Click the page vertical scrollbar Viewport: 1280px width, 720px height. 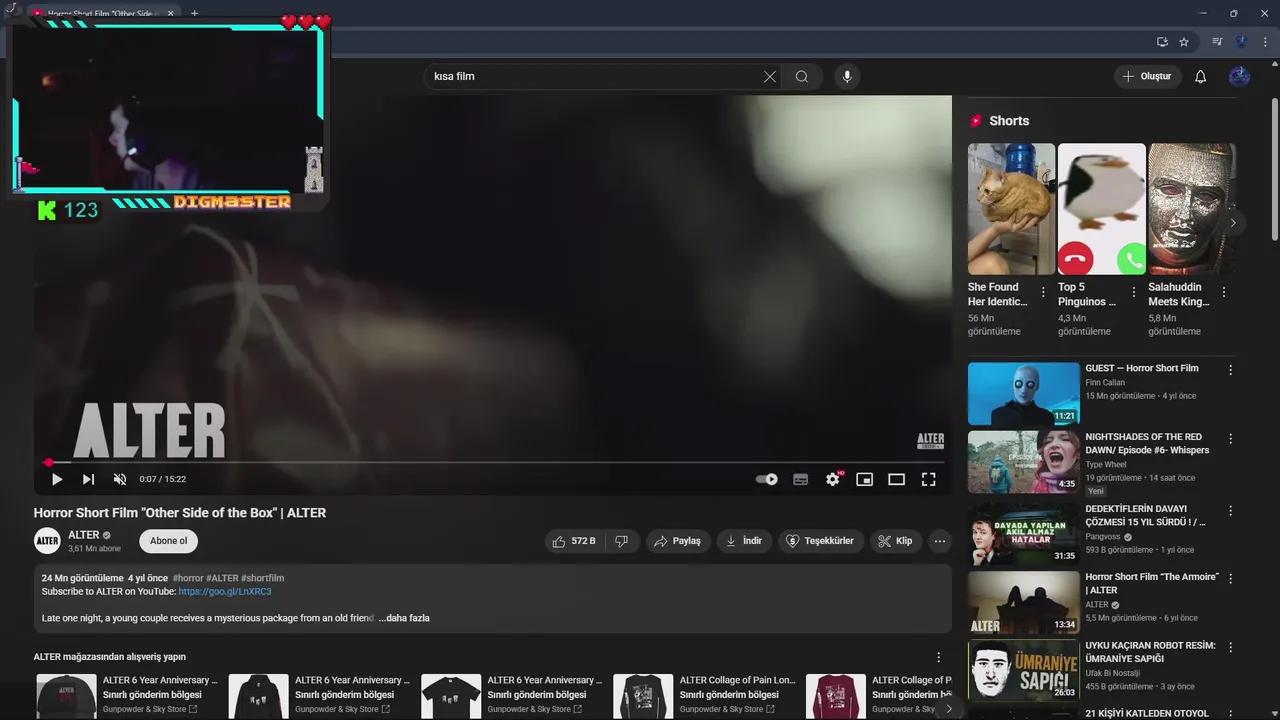pyautogui.click(x=1274, y=168)
